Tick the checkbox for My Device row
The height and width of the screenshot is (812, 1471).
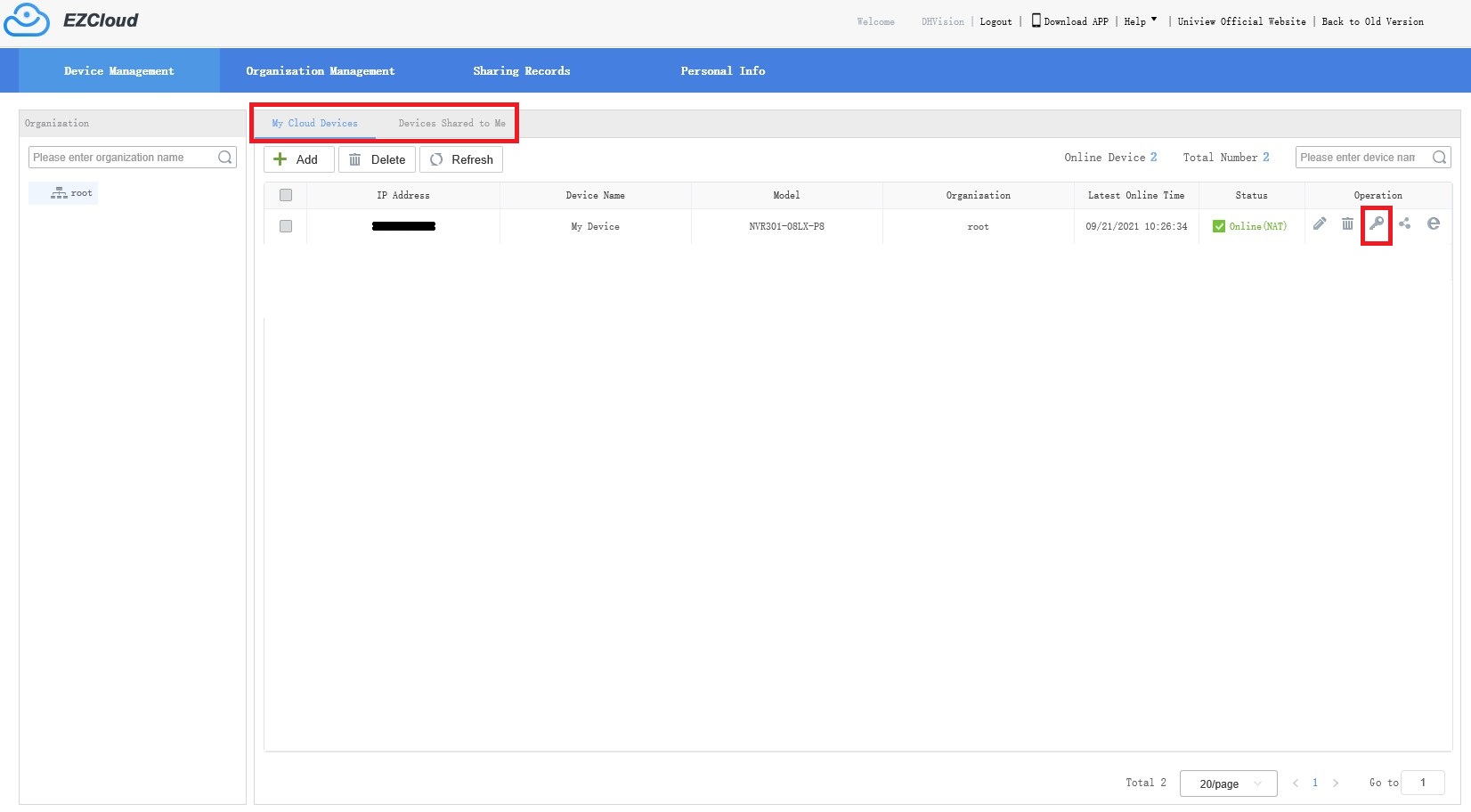point(286,226)
